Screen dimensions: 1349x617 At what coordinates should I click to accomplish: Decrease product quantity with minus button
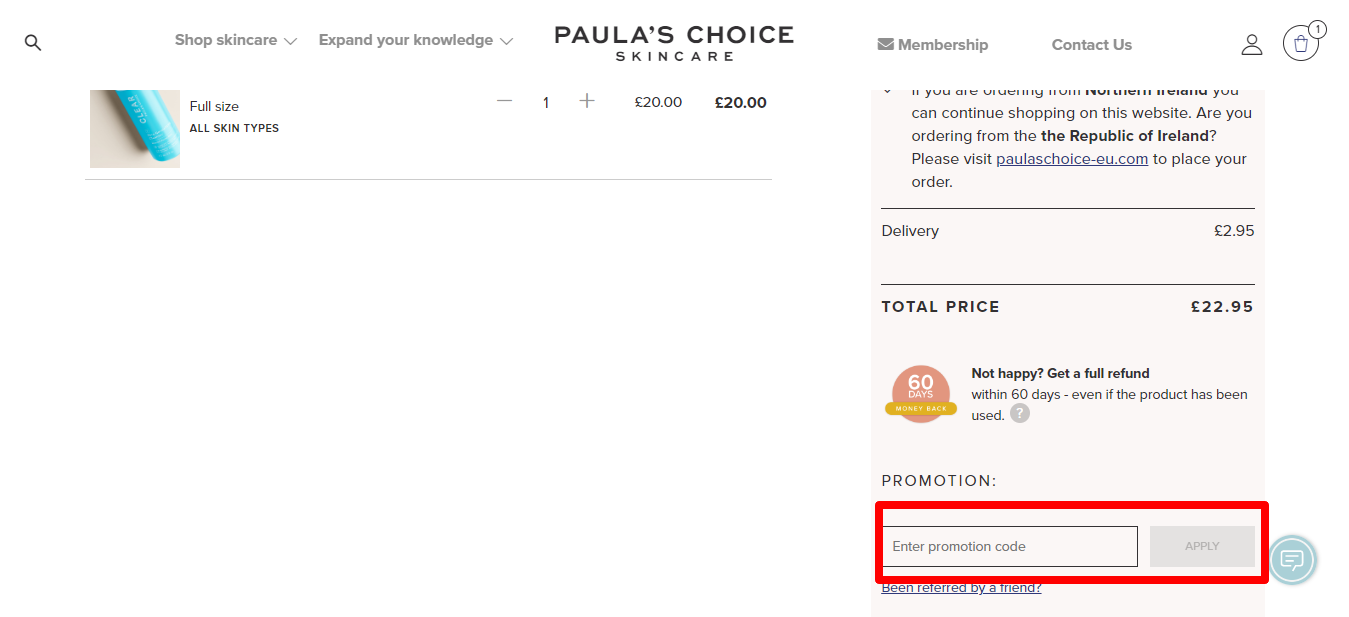(x=504, y=101)
